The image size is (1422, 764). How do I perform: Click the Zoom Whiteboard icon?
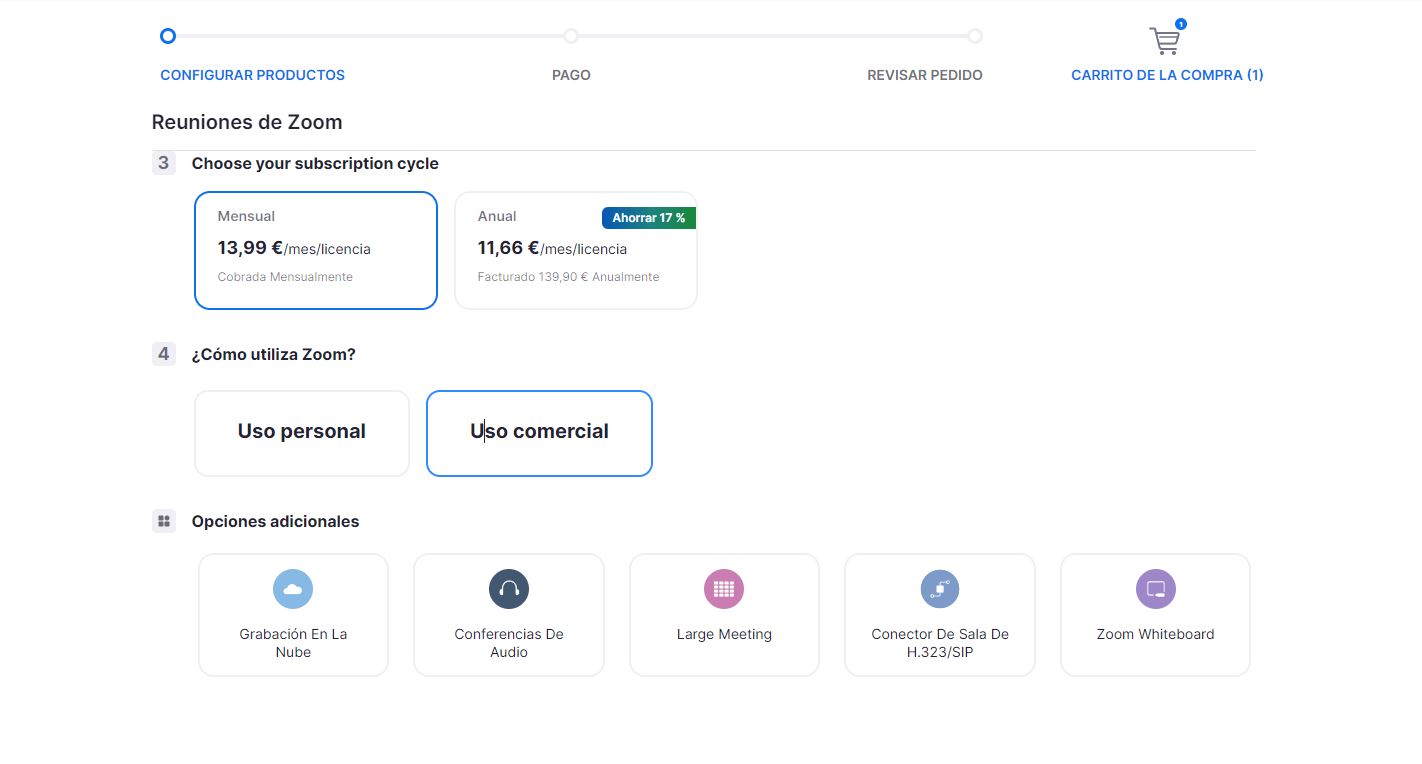click(x=1156, y=589)
